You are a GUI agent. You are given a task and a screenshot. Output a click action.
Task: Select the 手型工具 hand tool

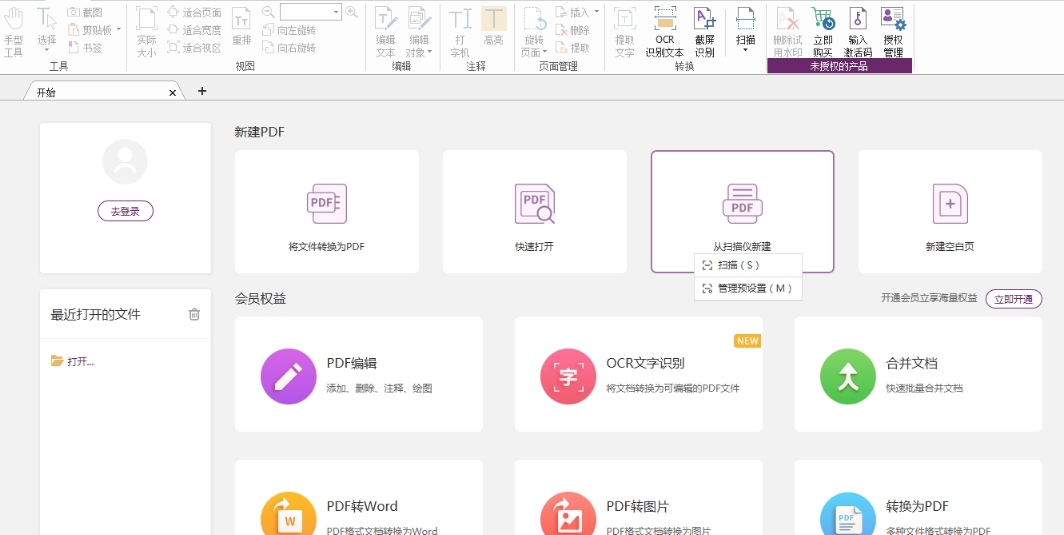coord(14,32)
